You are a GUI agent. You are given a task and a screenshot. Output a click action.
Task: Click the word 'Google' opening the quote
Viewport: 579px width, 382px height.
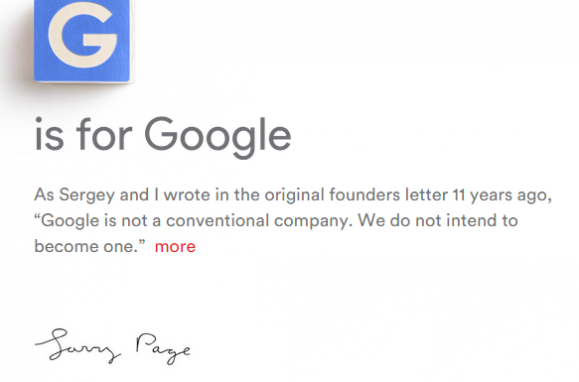70,221
